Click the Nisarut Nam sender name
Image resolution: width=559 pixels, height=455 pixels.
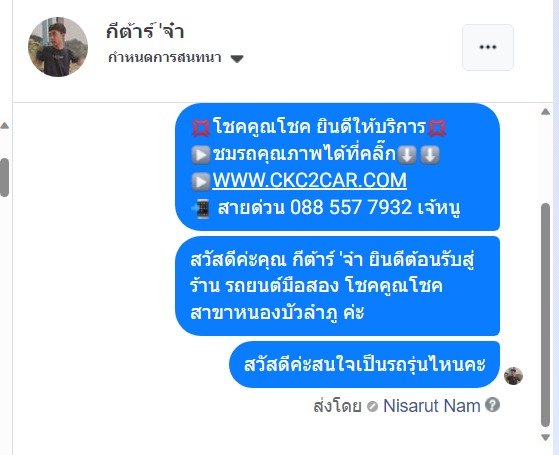(x=431, y=406)
